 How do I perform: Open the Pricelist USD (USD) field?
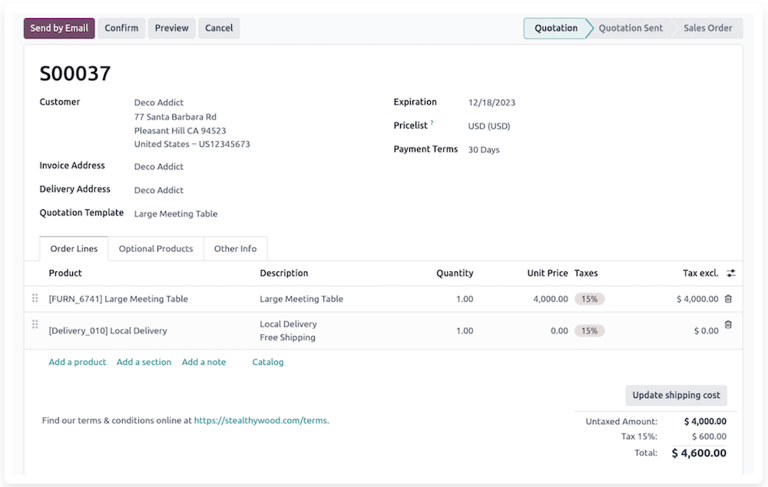click(x=489, y=126)
